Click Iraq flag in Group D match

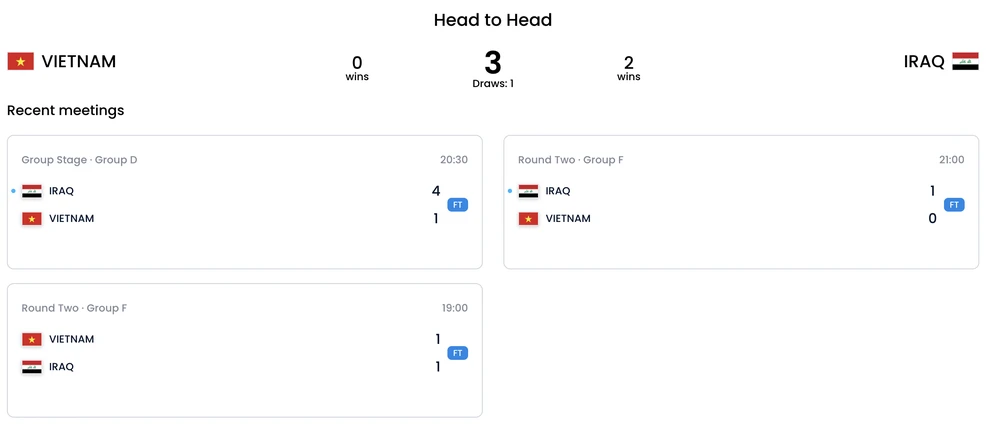click(32, 191)
